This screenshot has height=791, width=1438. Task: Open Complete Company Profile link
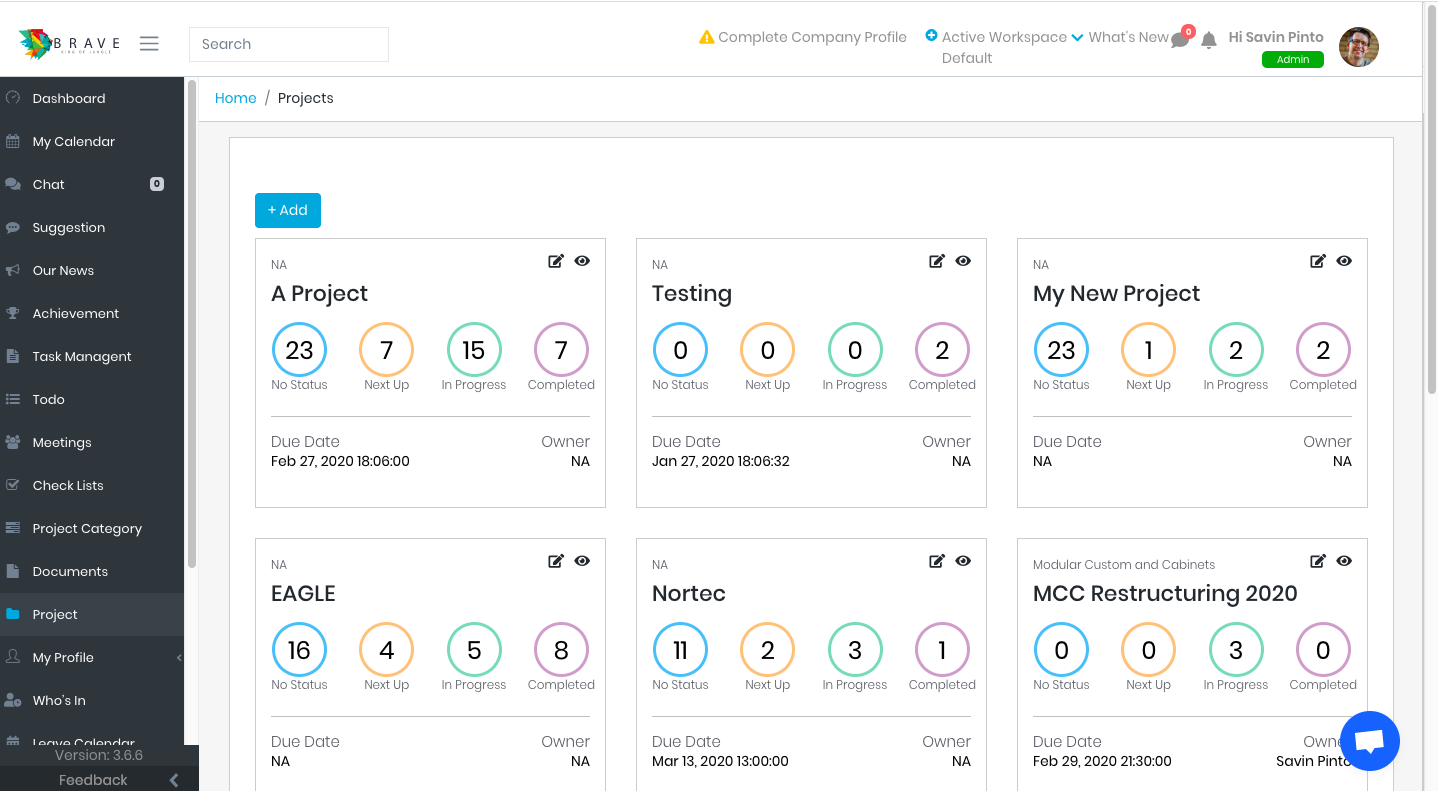(812, 37)
